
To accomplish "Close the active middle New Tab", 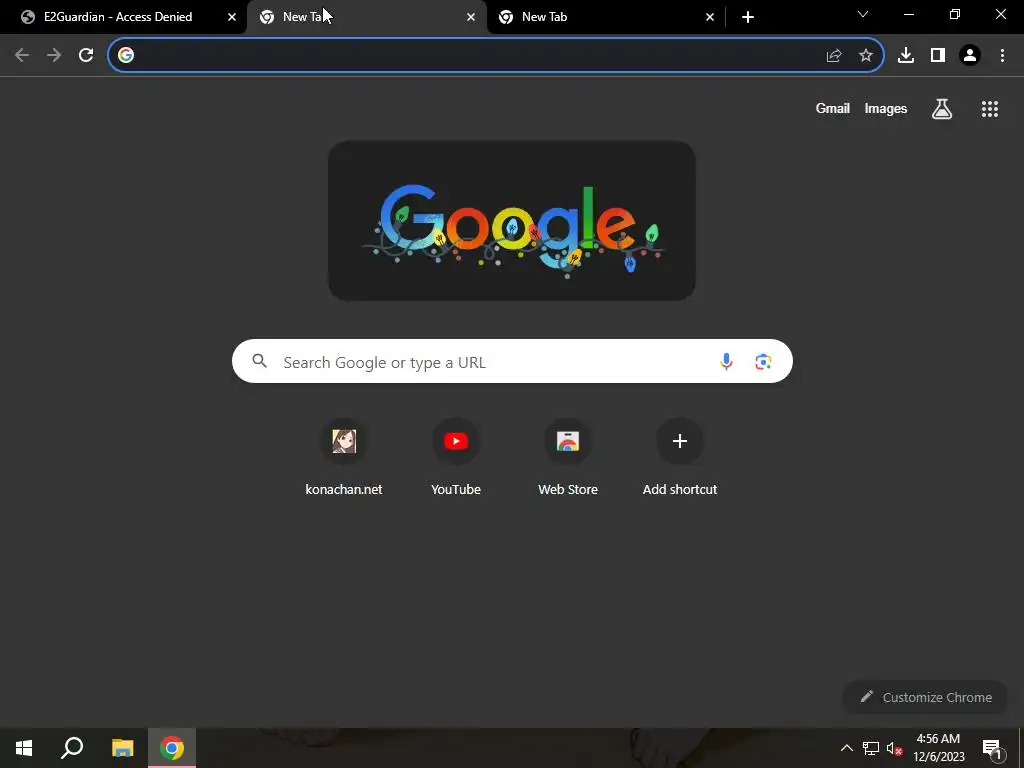I will 471,17.
